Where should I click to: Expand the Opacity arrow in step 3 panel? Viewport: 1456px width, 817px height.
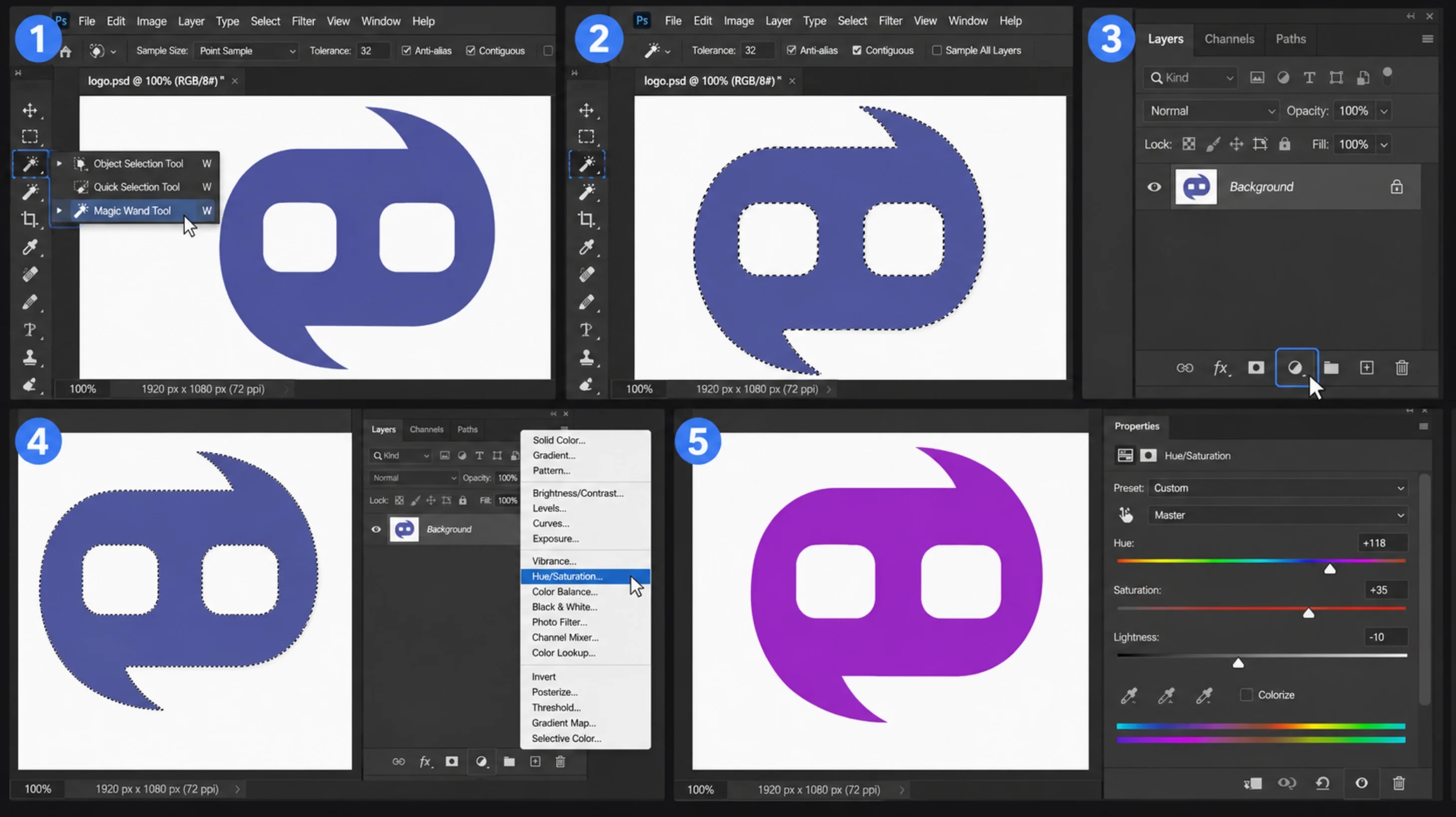coord(1383,111)
